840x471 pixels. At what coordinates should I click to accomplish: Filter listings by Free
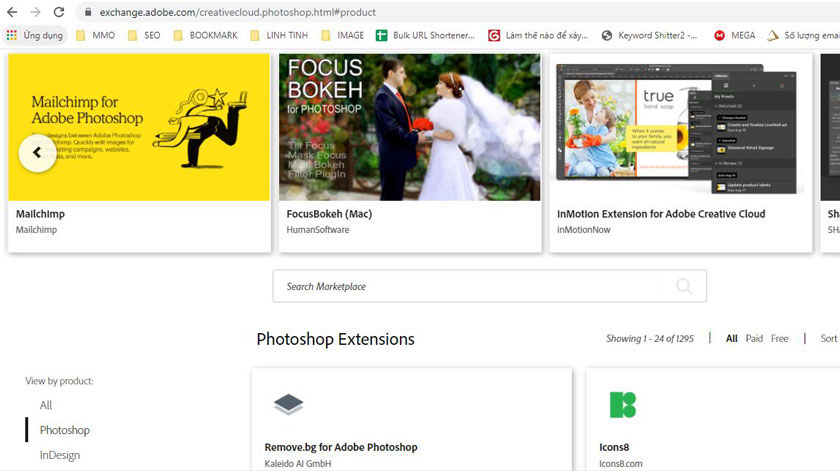tap(780, 338)
